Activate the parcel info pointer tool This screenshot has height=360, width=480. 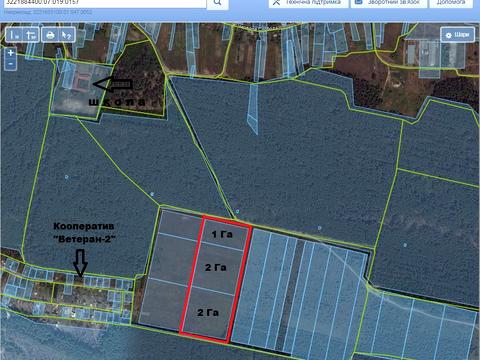tap(67, 35)
